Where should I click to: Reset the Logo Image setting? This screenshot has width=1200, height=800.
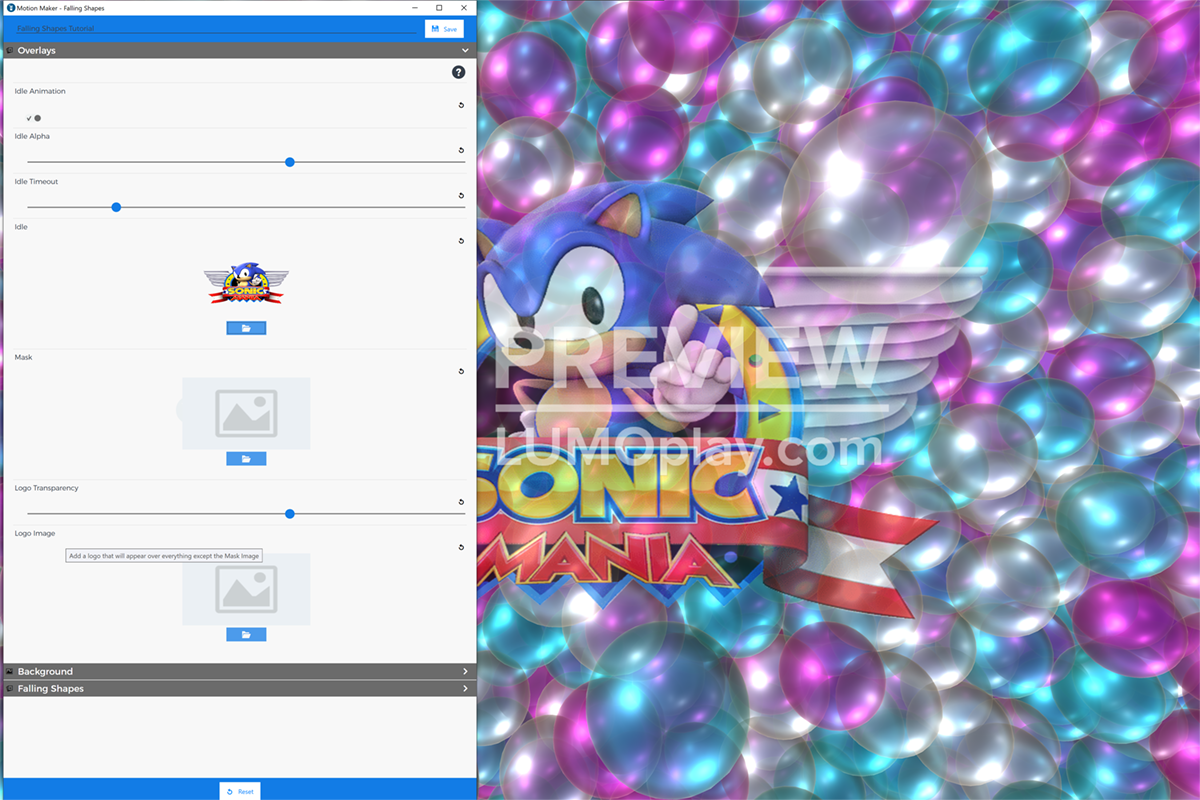pos(461,547)
